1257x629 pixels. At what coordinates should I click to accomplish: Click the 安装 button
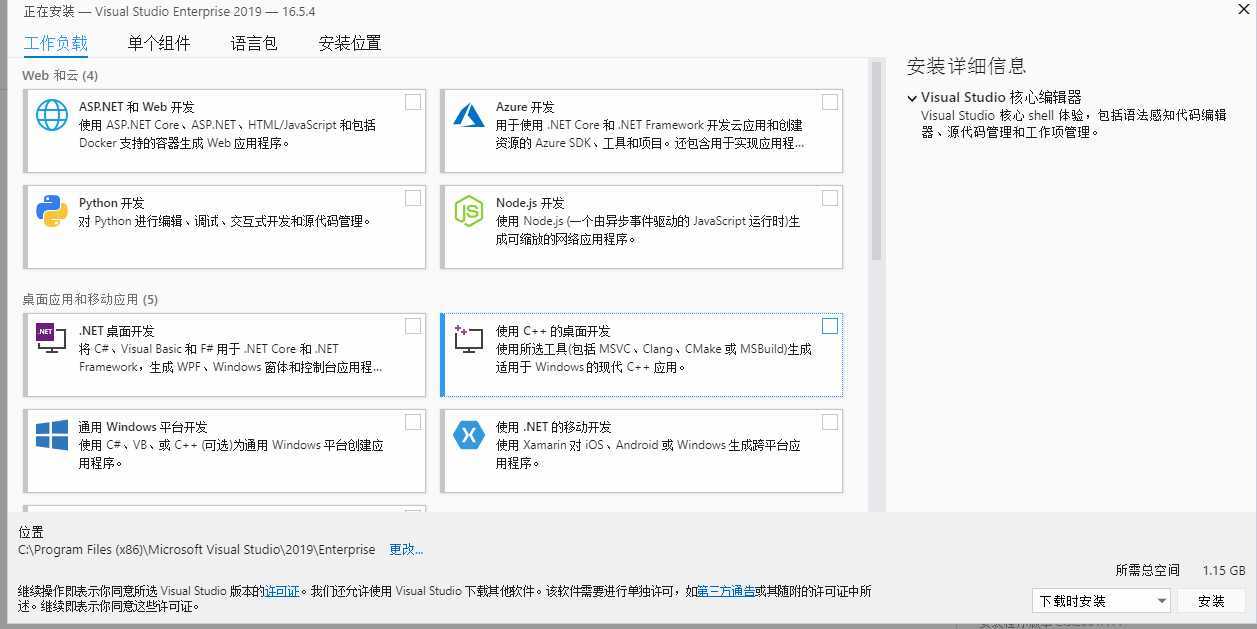pos(1211,601)
